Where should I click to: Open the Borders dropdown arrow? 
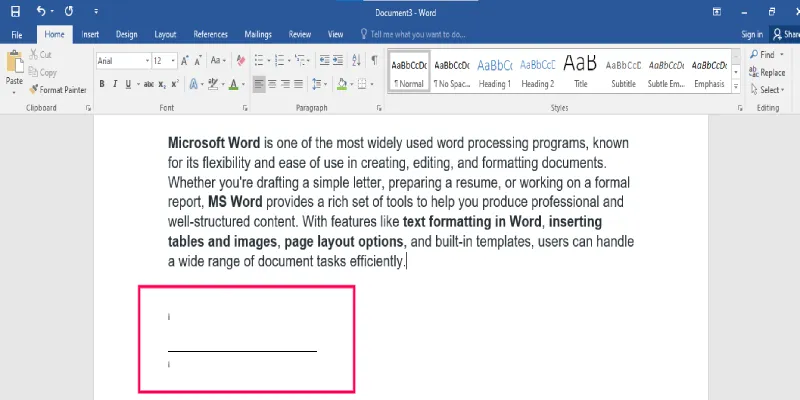pyautogui.click(x=372, y=84)
